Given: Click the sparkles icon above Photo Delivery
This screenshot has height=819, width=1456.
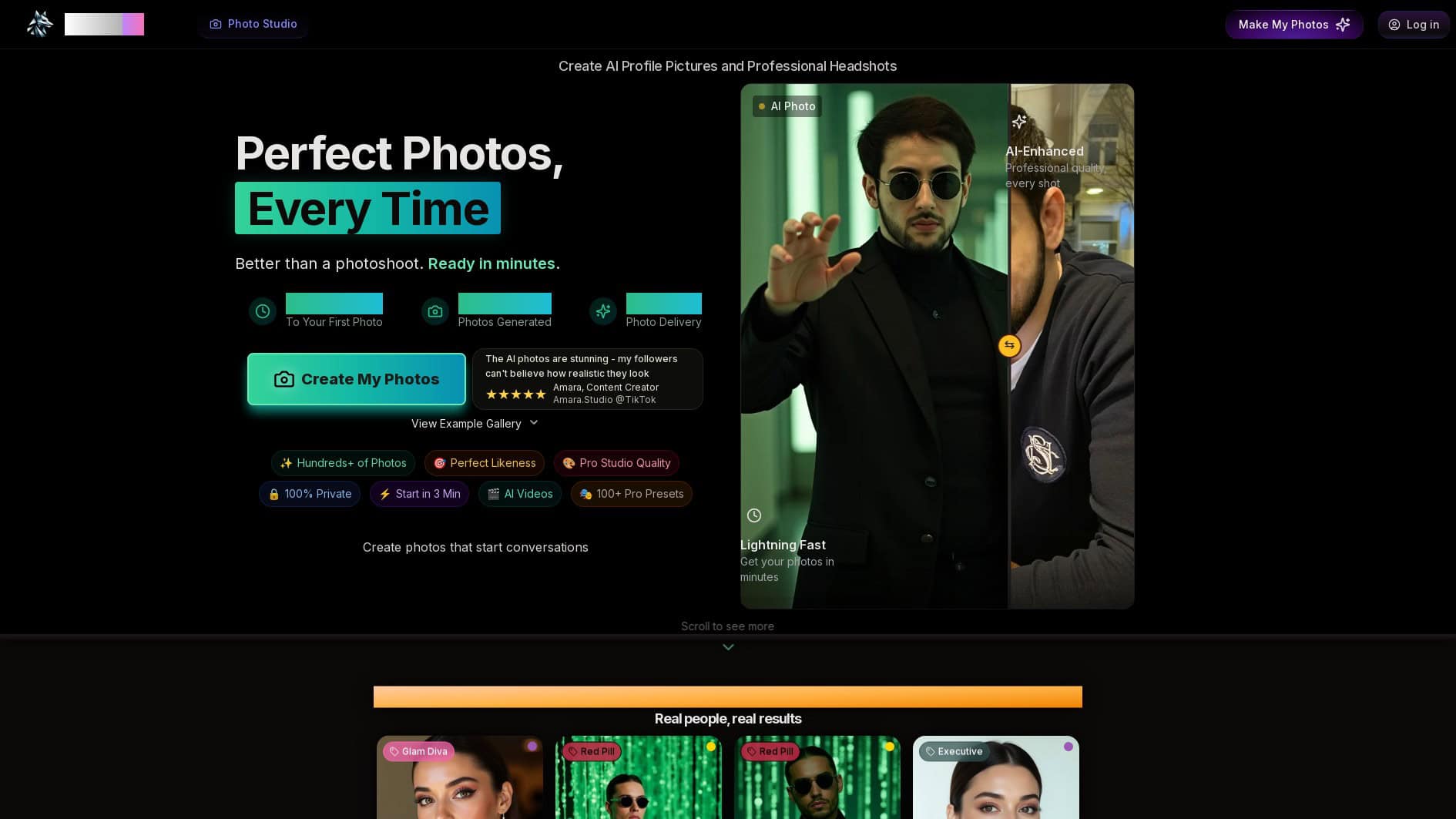Looking at the screenshot, I should [603, 311].
